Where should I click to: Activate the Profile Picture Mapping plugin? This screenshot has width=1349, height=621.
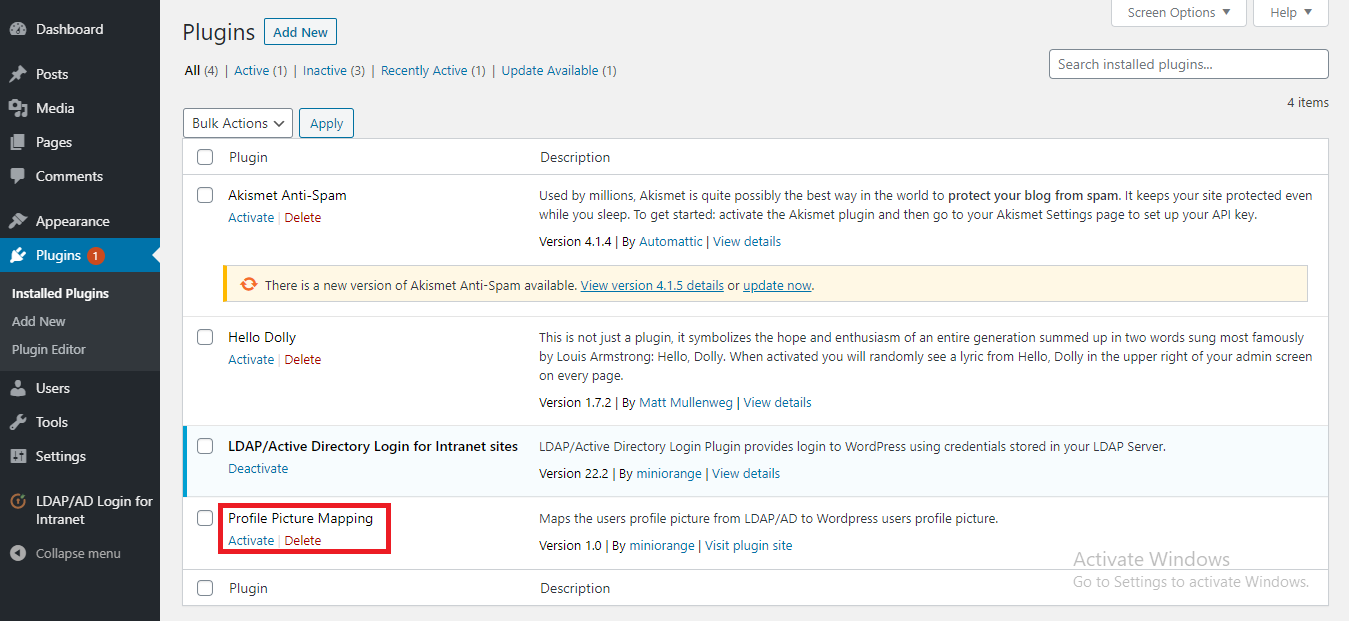click(251, 539)
